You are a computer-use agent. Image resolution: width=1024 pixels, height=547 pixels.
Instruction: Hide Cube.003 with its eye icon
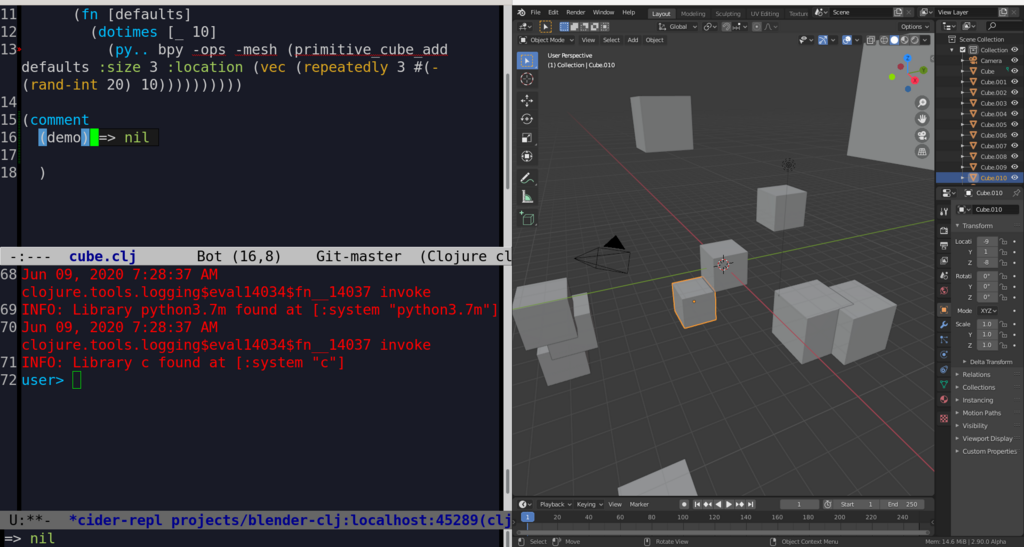(1014, 103)
